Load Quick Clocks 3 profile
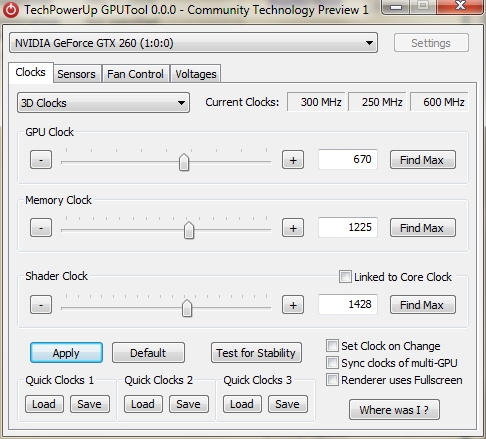This screenshot has height=439, width=486. click(242, 404)
